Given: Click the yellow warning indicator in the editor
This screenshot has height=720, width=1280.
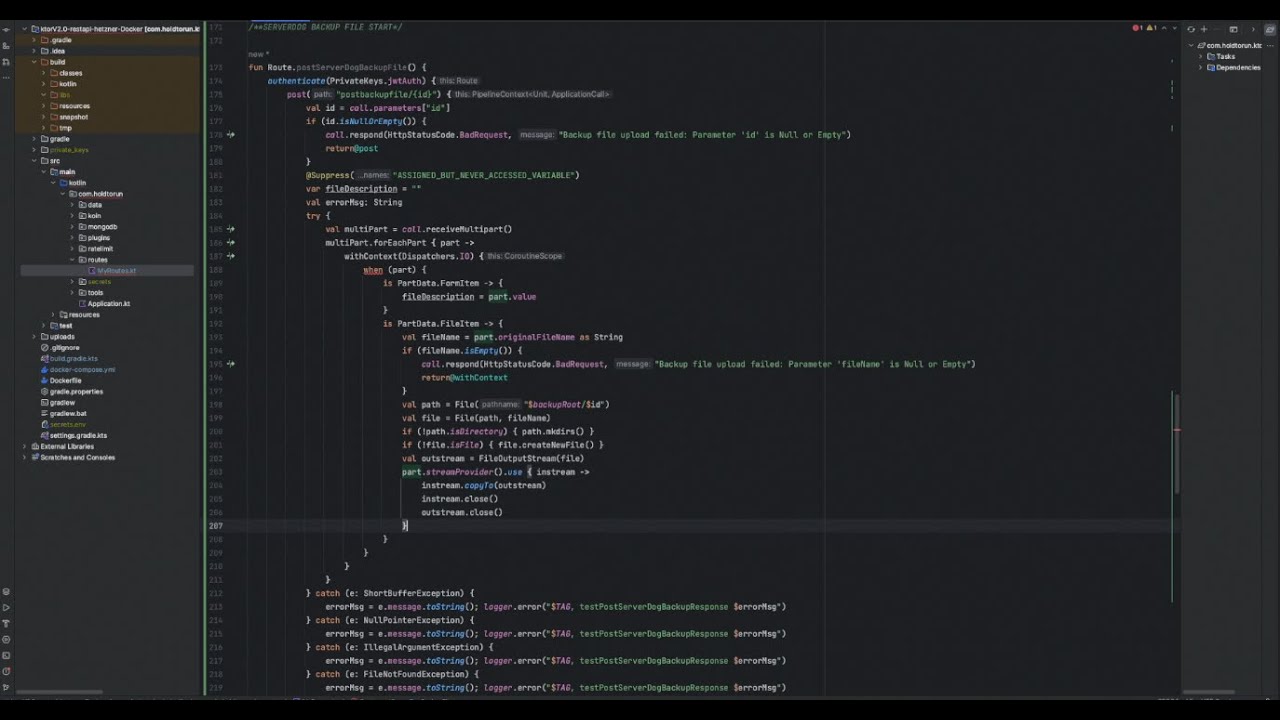Looking at the screenshot, I should pyautogui.click(x=1151, y=28).
